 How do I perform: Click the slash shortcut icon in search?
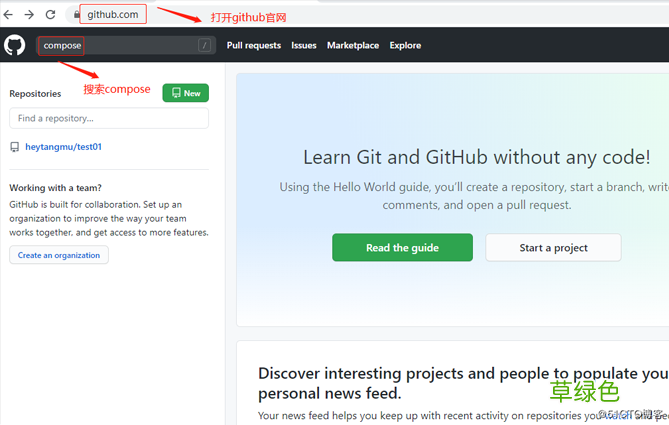[x=204, y=45]
